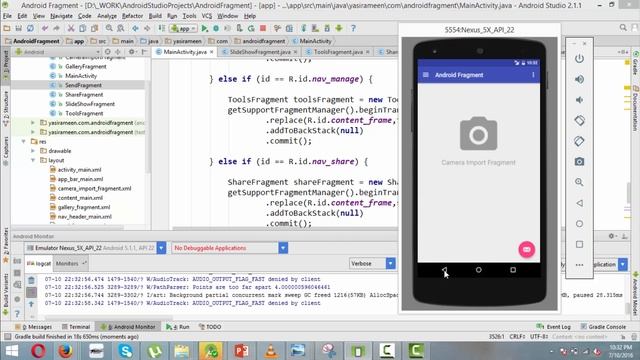Select activity_main.xml layout file
This screenshot has height=360, width=640.
point(79,170)
